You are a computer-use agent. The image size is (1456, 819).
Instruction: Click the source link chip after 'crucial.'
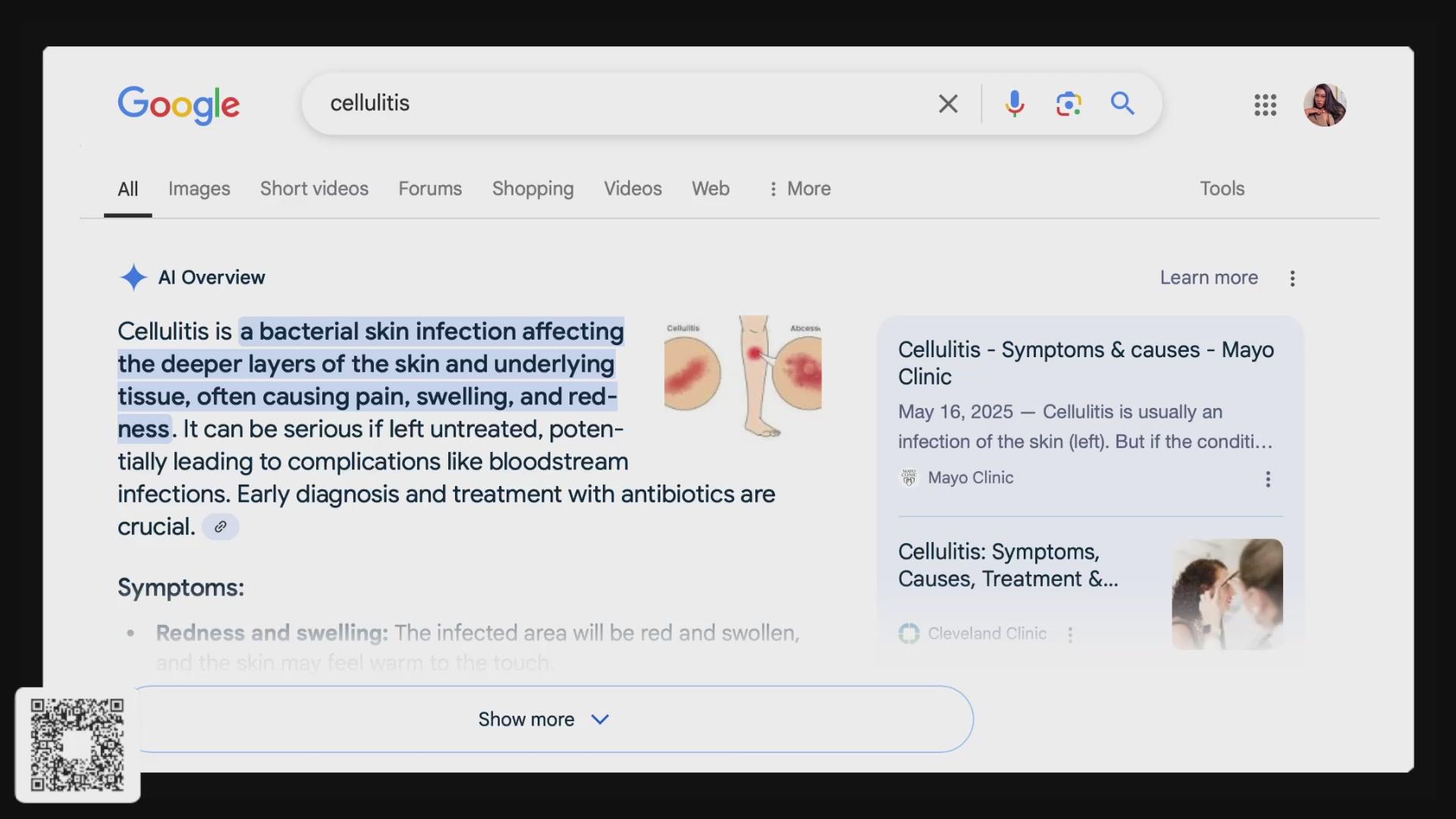click(221, 526)
